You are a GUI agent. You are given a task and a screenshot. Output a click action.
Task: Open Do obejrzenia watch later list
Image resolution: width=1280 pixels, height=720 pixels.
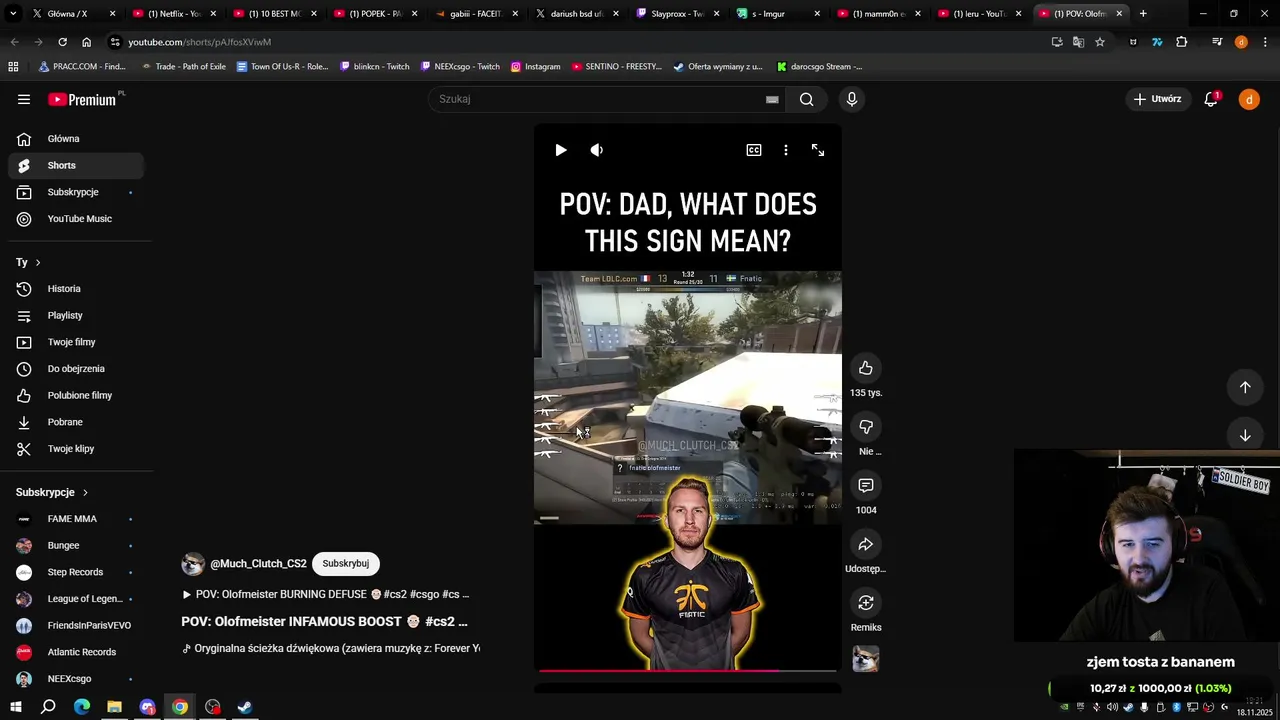[x=76, y=369]
